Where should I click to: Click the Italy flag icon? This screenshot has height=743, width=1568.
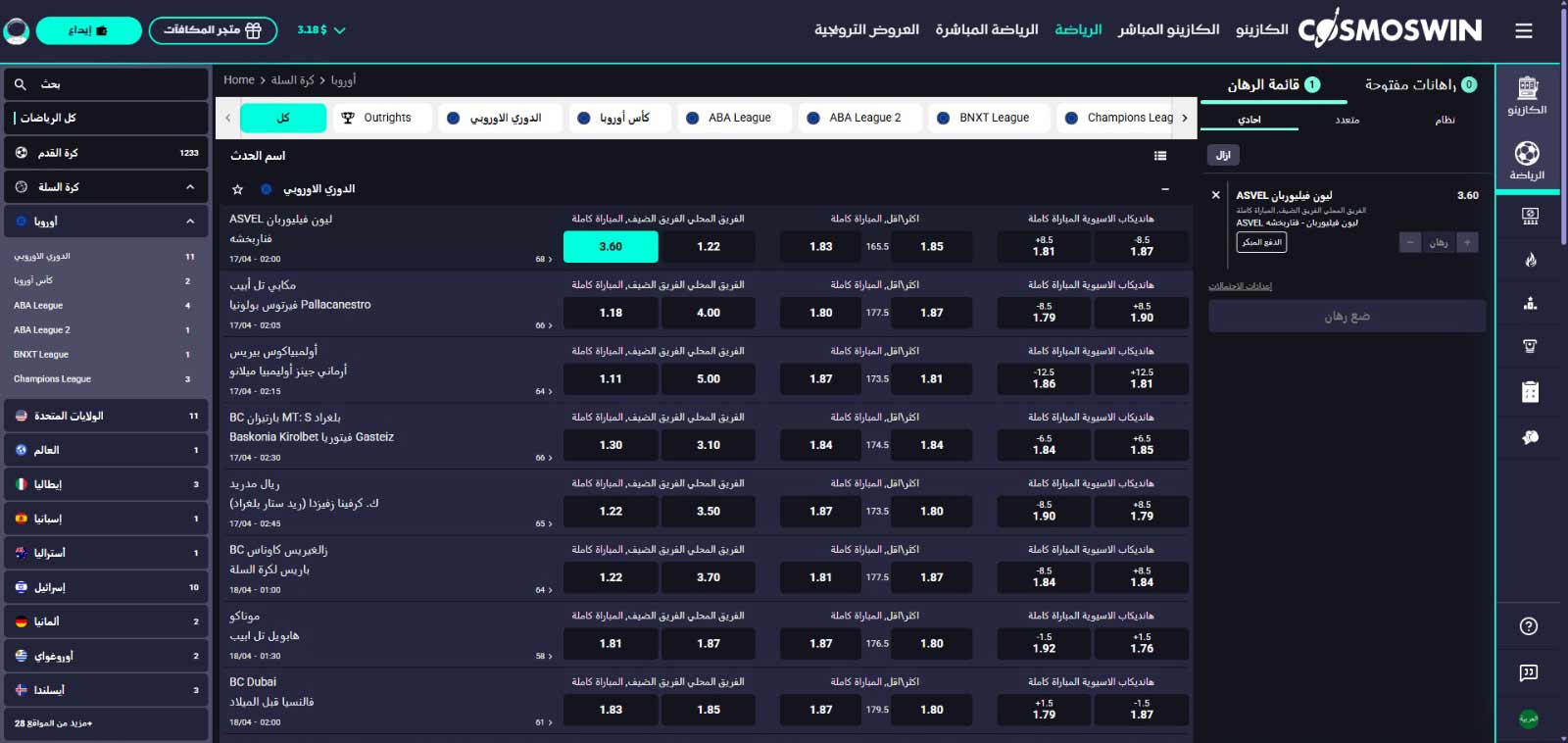click(x=22, y=484)
